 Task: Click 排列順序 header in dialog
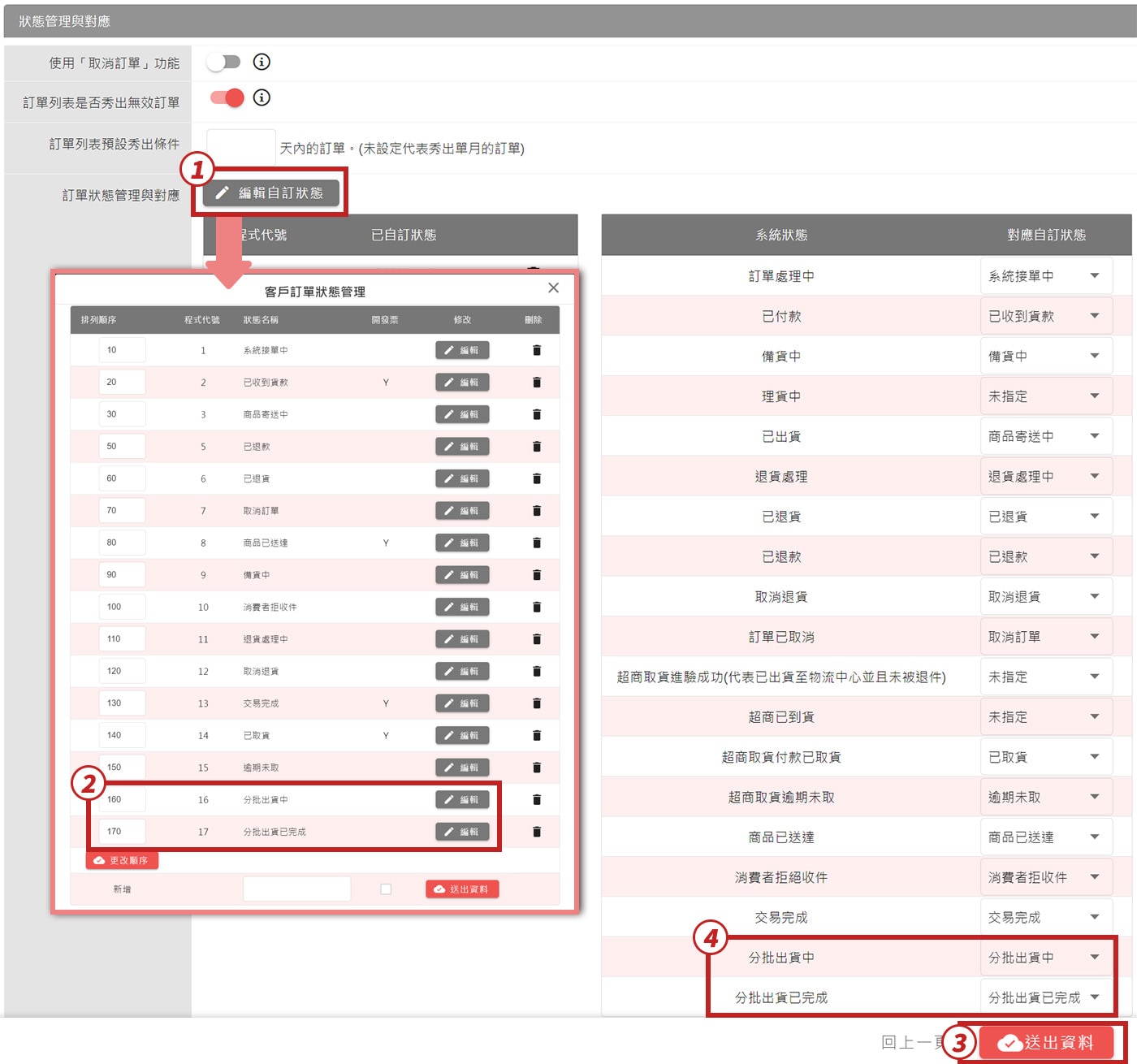(98, 320)
